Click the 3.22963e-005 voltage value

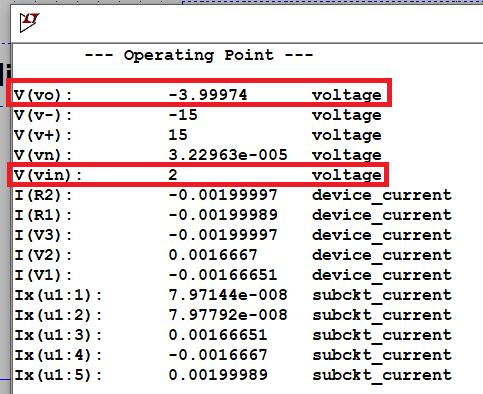point(228,155)
